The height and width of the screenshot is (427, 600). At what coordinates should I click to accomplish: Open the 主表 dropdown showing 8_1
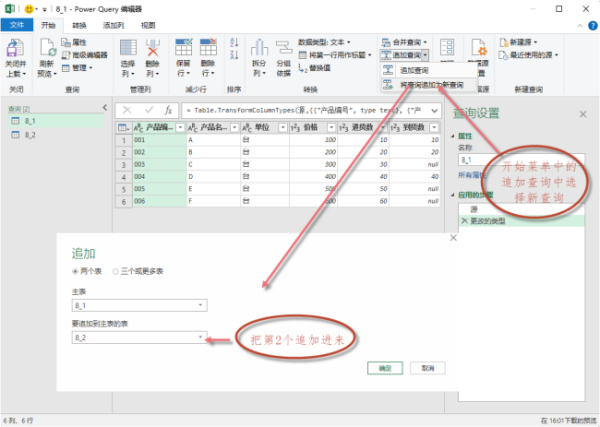point(138,304)
